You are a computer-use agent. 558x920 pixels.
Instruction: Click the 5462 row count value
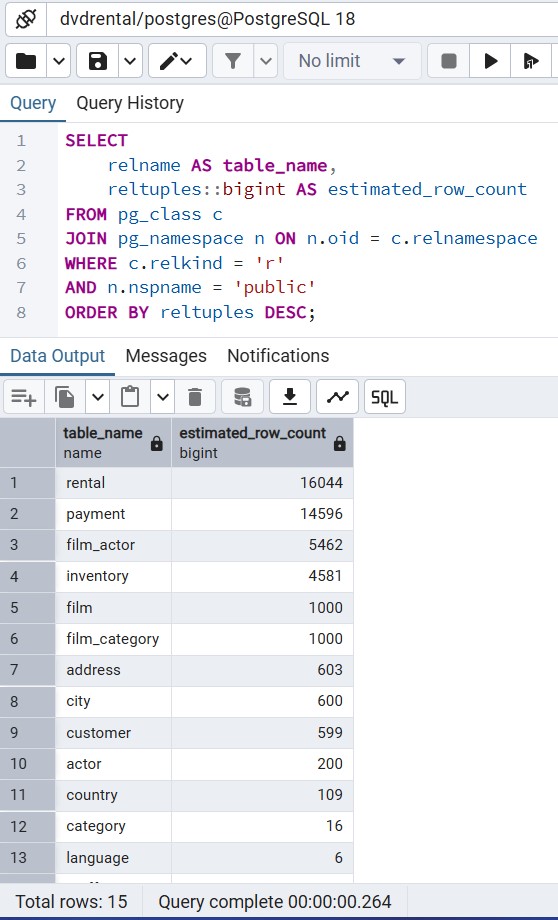(x=262, y=545)
